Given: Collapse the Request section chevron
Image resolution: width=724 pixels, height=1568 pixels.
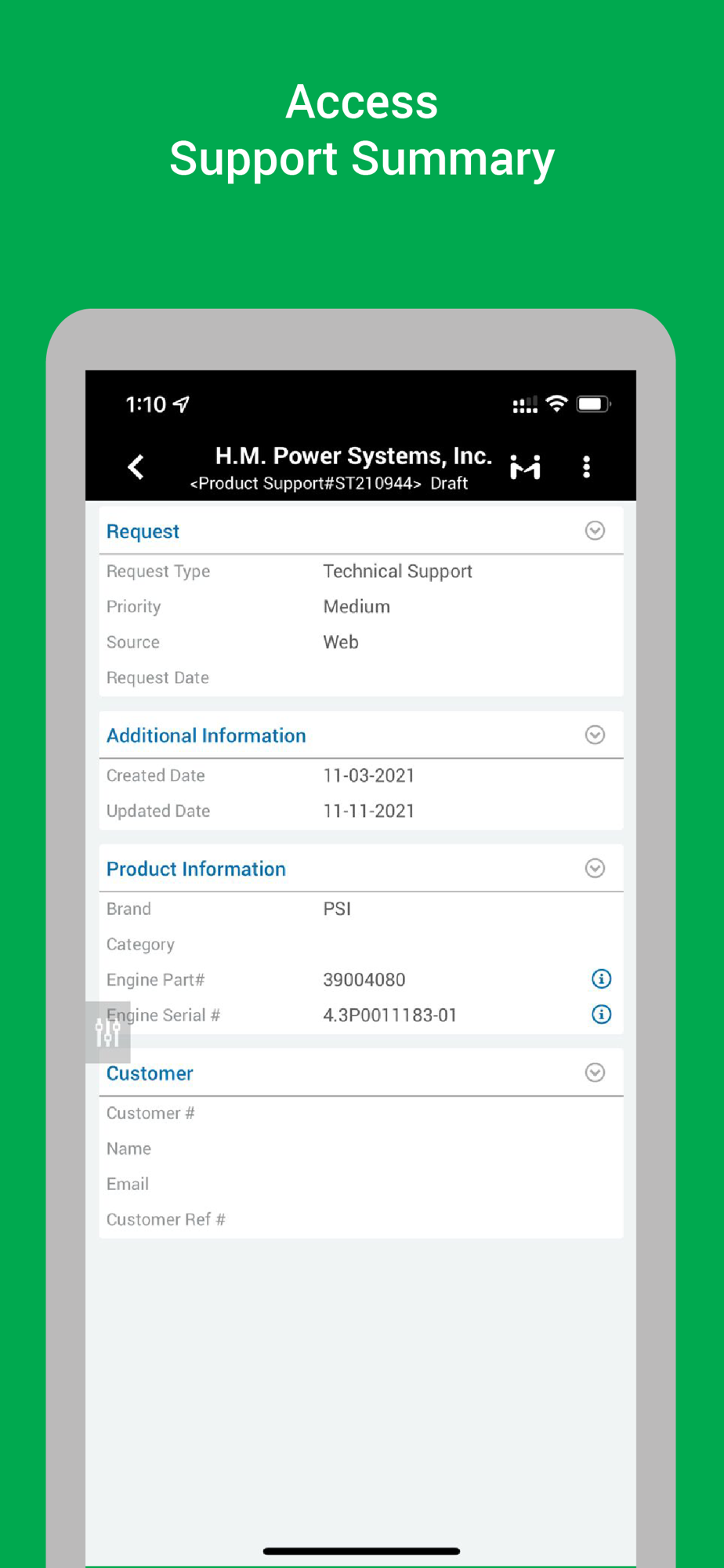Looking at the screenshot, I should (x=595, y=531).
